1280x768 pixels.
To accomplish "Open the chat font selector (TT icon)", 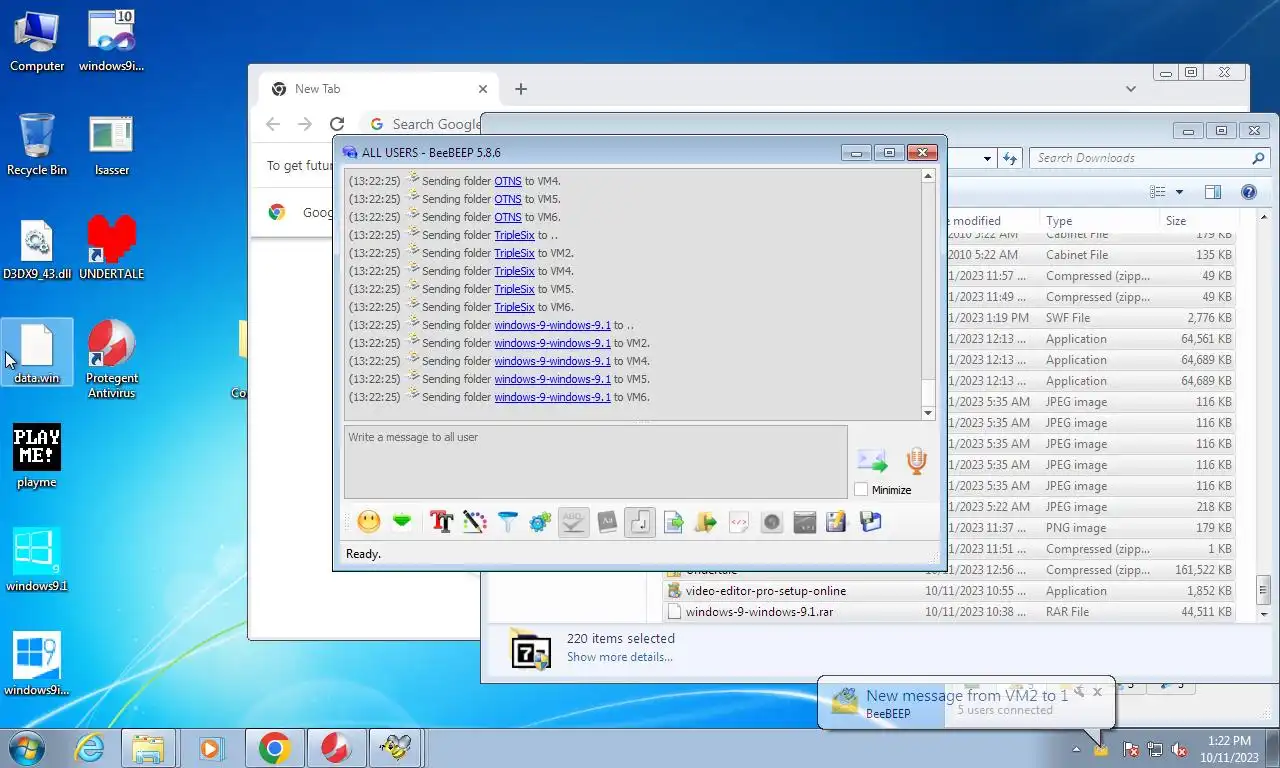I will point(441,521).
